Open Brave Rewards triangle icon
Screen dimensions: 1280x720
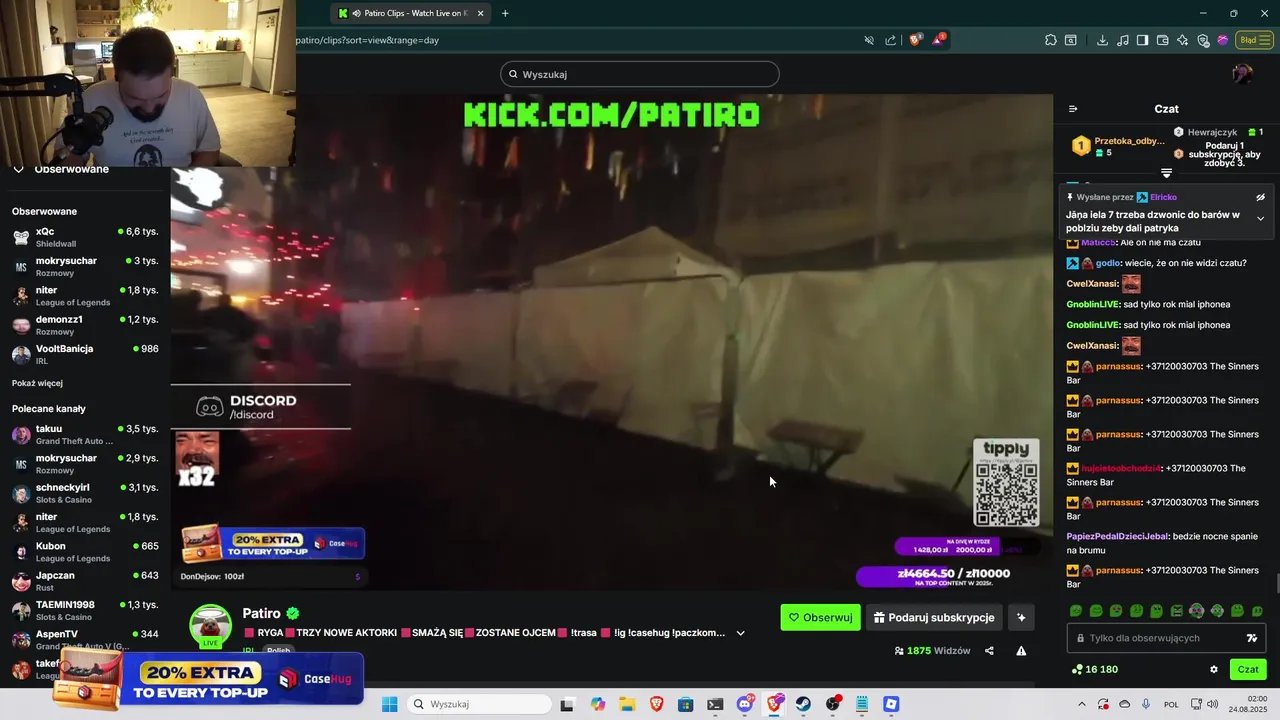tap(938, 40)
